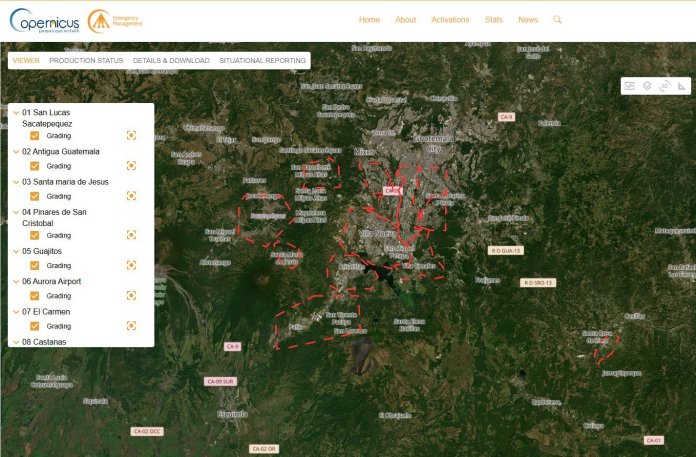The height and width of the screenshot is (457, 696).
Task: Uncheck Grading for 05 Guajitos
Action: tap(35, 265)
